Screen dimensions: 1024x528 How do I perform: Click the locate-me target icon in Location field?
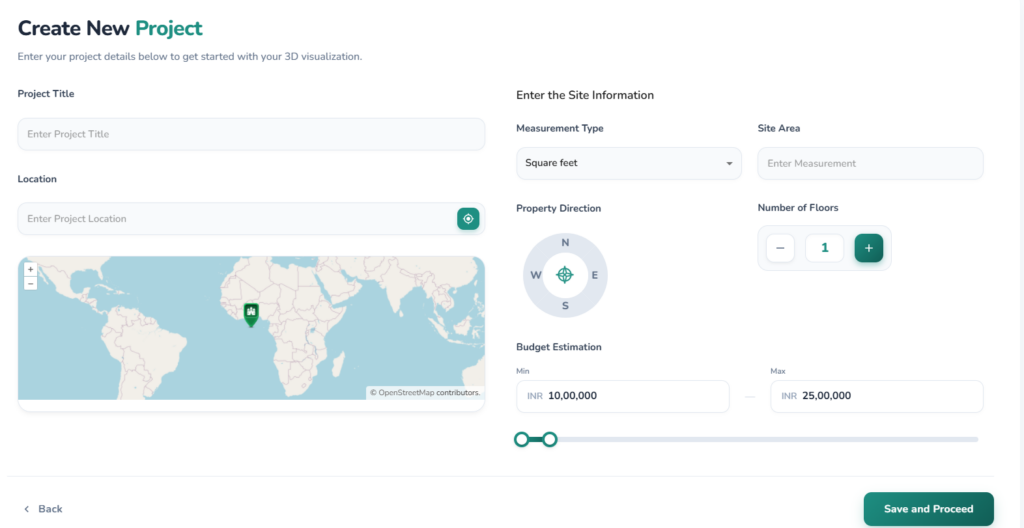pyautogui.click(x=468, y=219)
